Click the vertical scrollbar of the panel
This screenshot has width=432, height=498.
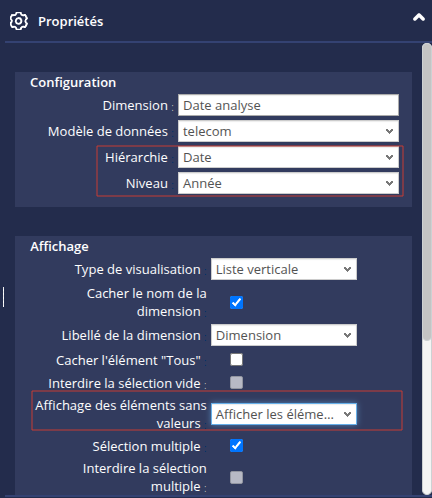click(x=427, y=268)
